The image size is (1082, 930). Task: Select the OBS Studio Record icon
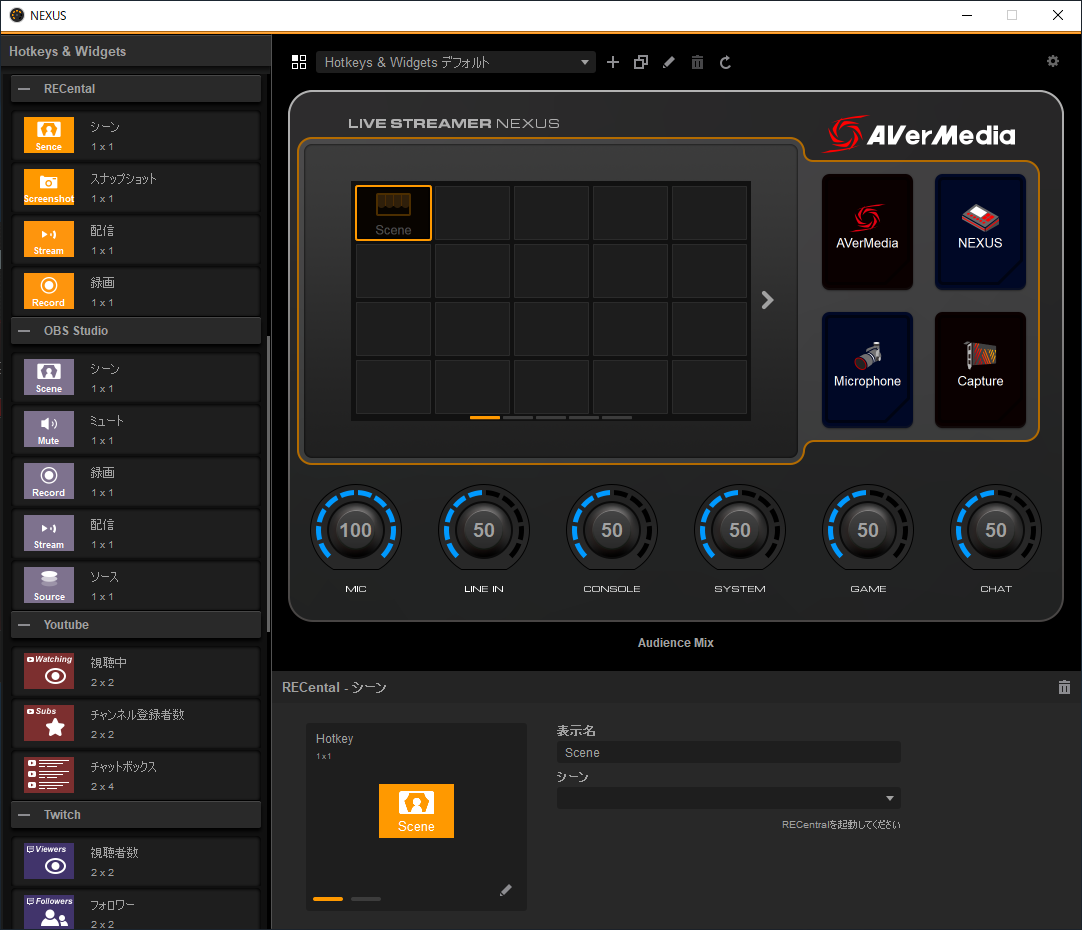coord(48,481)
